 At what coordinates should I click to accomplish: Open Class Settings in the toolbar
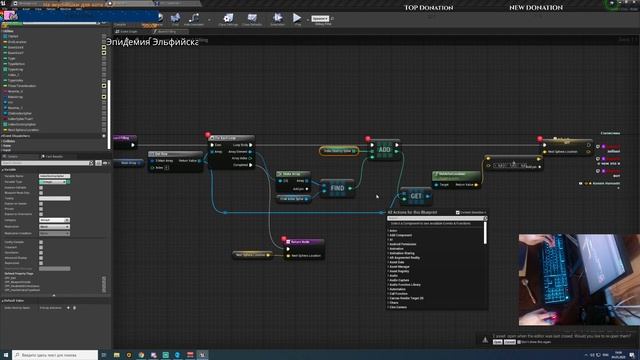[x=228, y=18]
